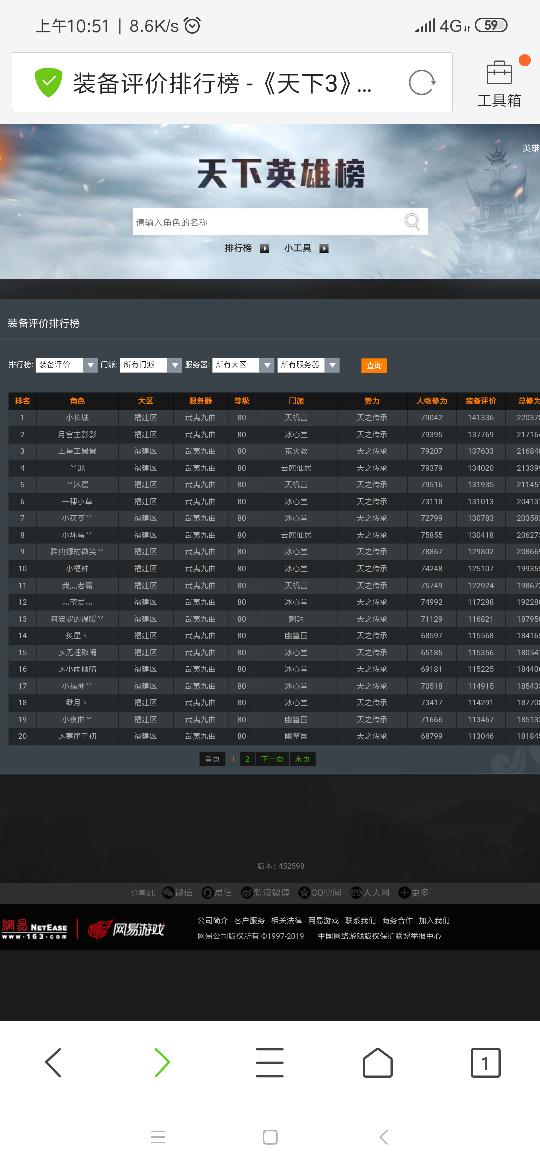Image resolution: width=540 pixels, height=1170 pixels.
Task: Open the tab switcher showing 1
Action: [x=486, y=1063]
